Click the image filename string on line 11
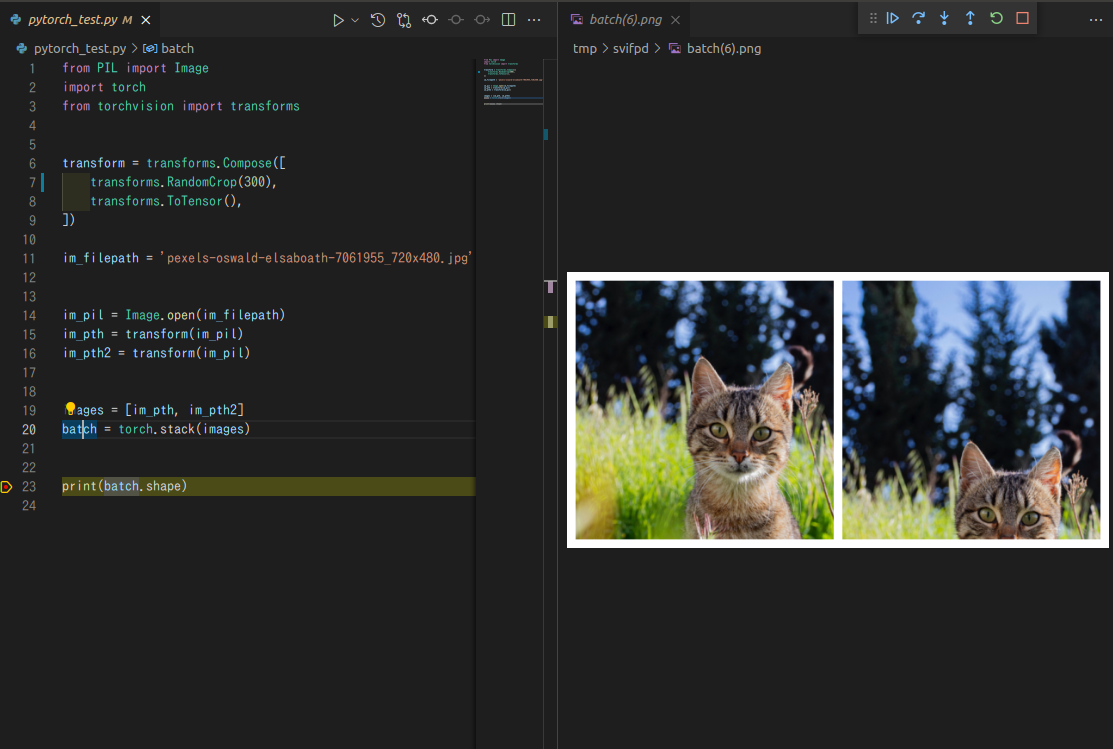Screen dimensions: 1113x749 click(x=316, y=258)
